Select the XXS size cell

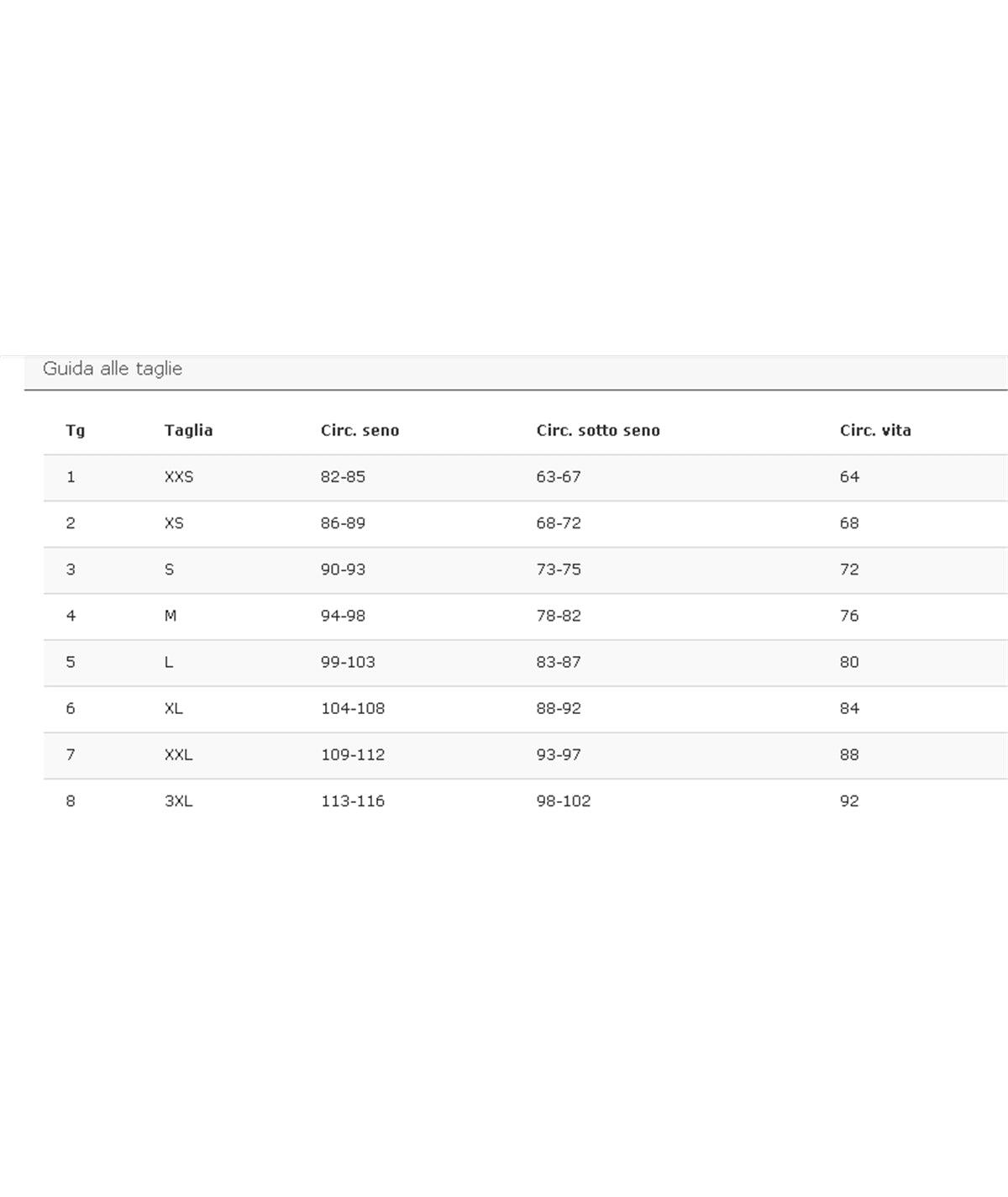pos(179,477)
